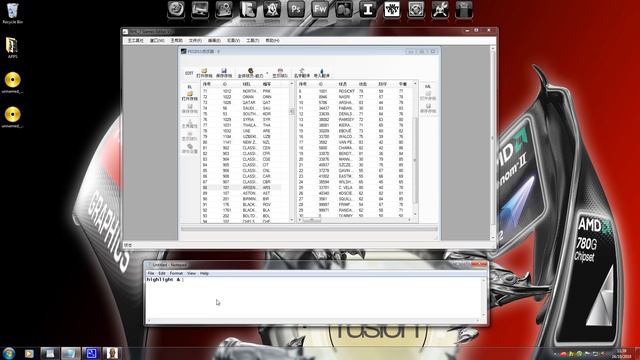The width and height of the screenshot is (640, 360).
Task: Open Notepad View menu
Action: pos(191,273)
